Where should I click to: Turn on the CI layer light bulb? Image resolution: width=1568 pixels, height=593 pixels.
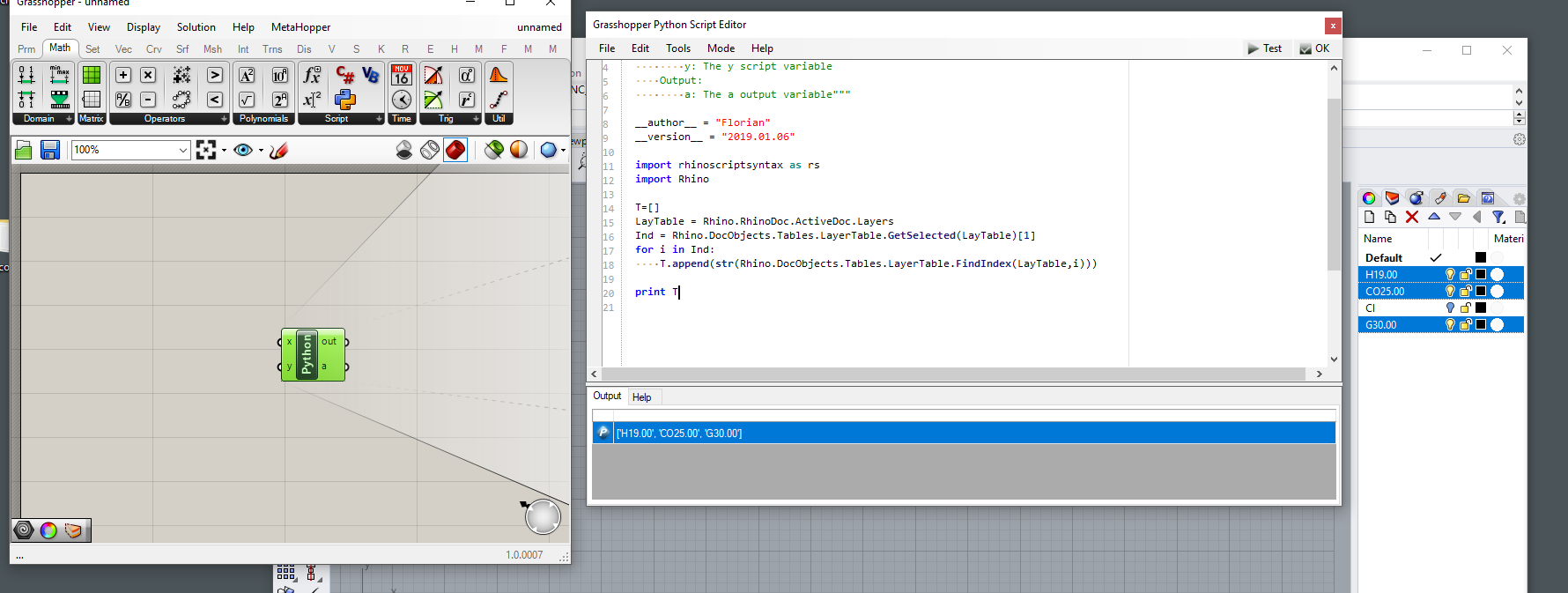[1450, 308]
